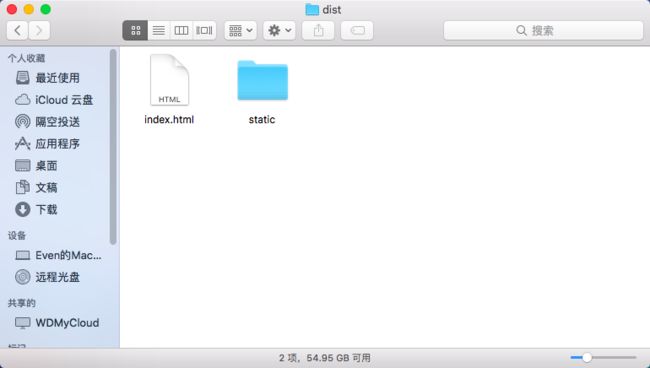Open the arrange items dropdown
Viewport: 650px width, 368px height.
coord(241,30)
